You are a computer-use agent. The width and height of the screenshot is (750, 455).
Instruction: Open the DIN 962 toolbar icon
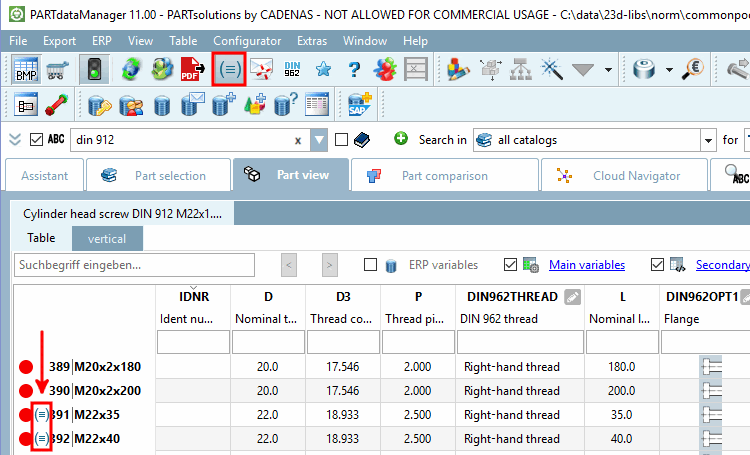292,69
